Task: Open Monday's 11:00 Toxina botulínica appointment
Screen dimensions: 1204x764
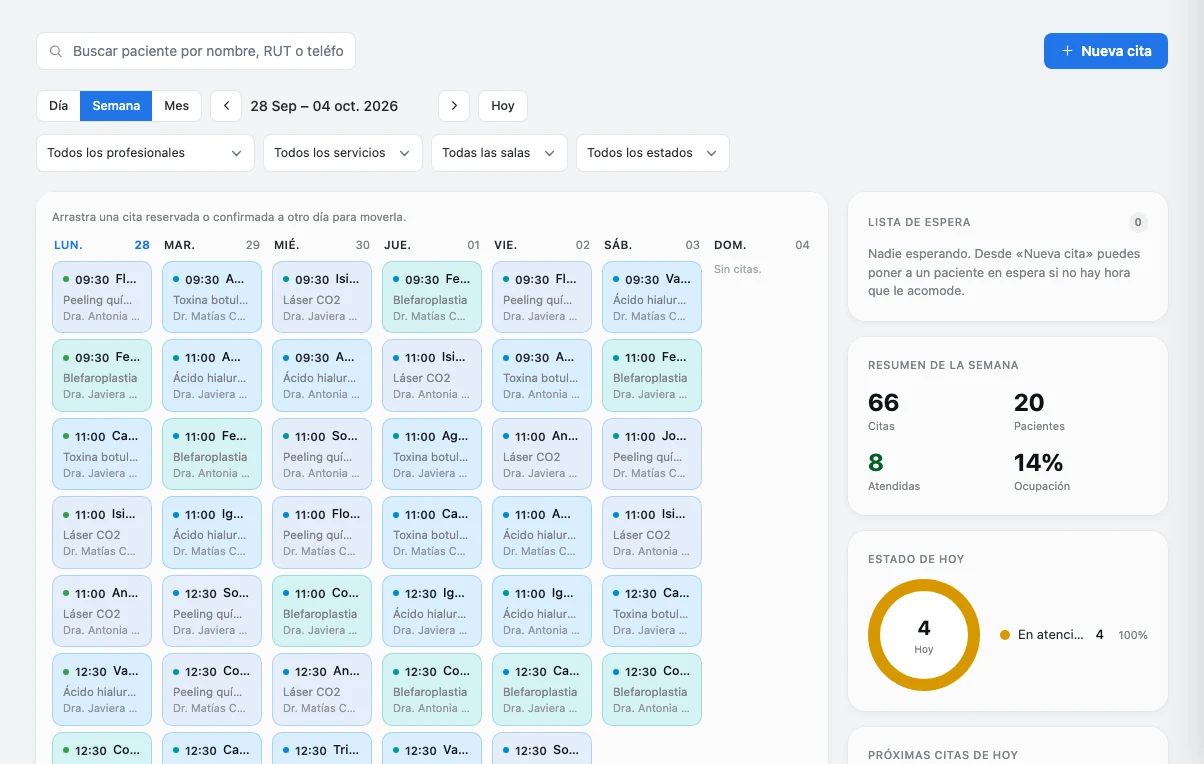Action: click(102, 454)
